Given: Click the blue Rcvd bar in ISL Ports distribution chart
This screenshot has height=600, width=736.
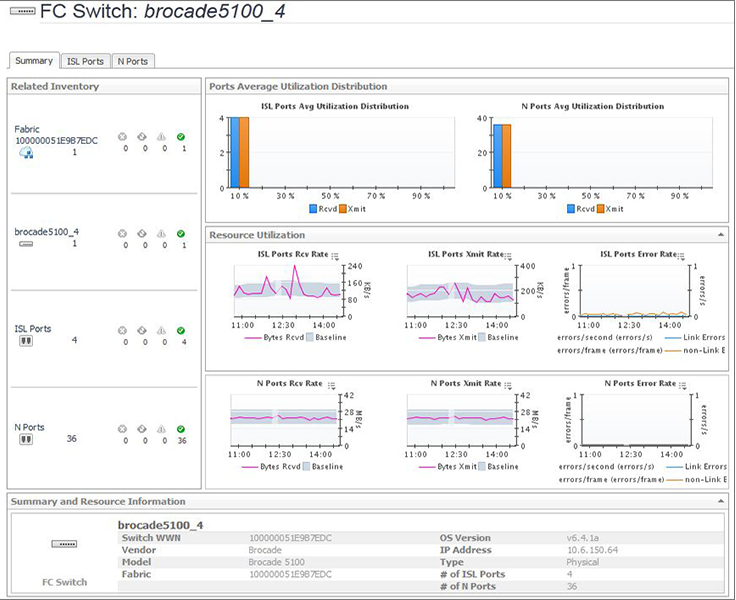Looking at the screenshot, I should (235, 153).
